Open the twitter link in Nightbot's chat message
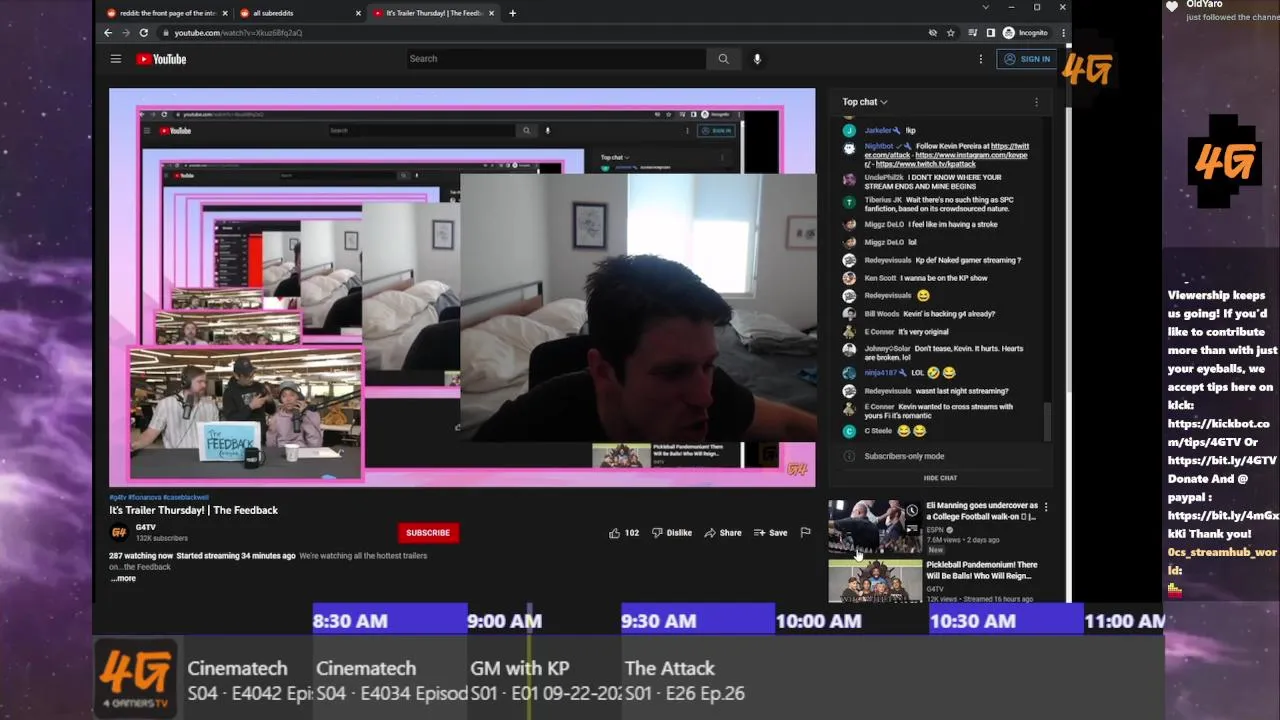This screenshot has width=1280, height=720. click(1010, 146)
